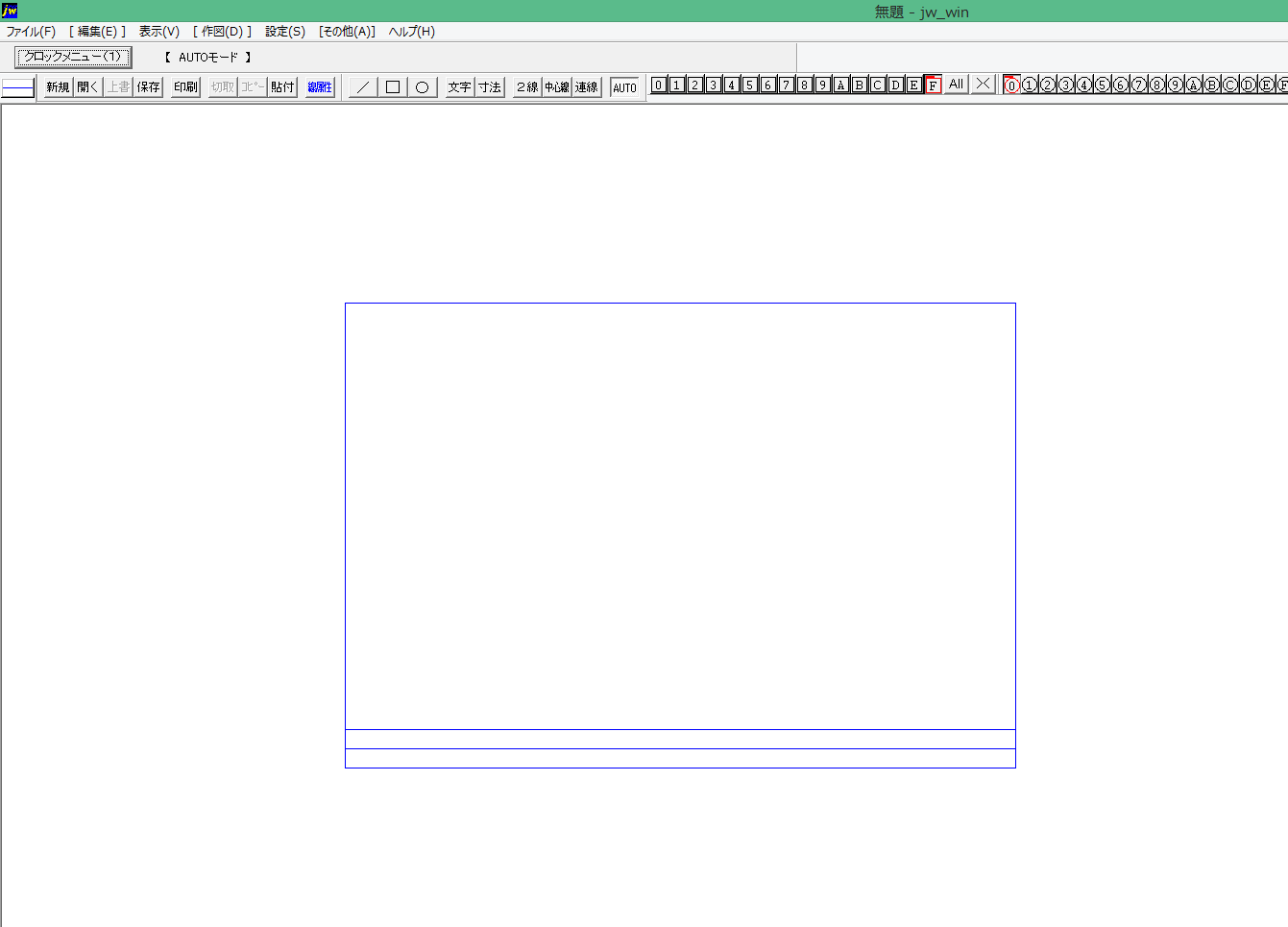Select the circle drawing tool
Viewport: 1288px width, 927px height.
click(423, 86)
